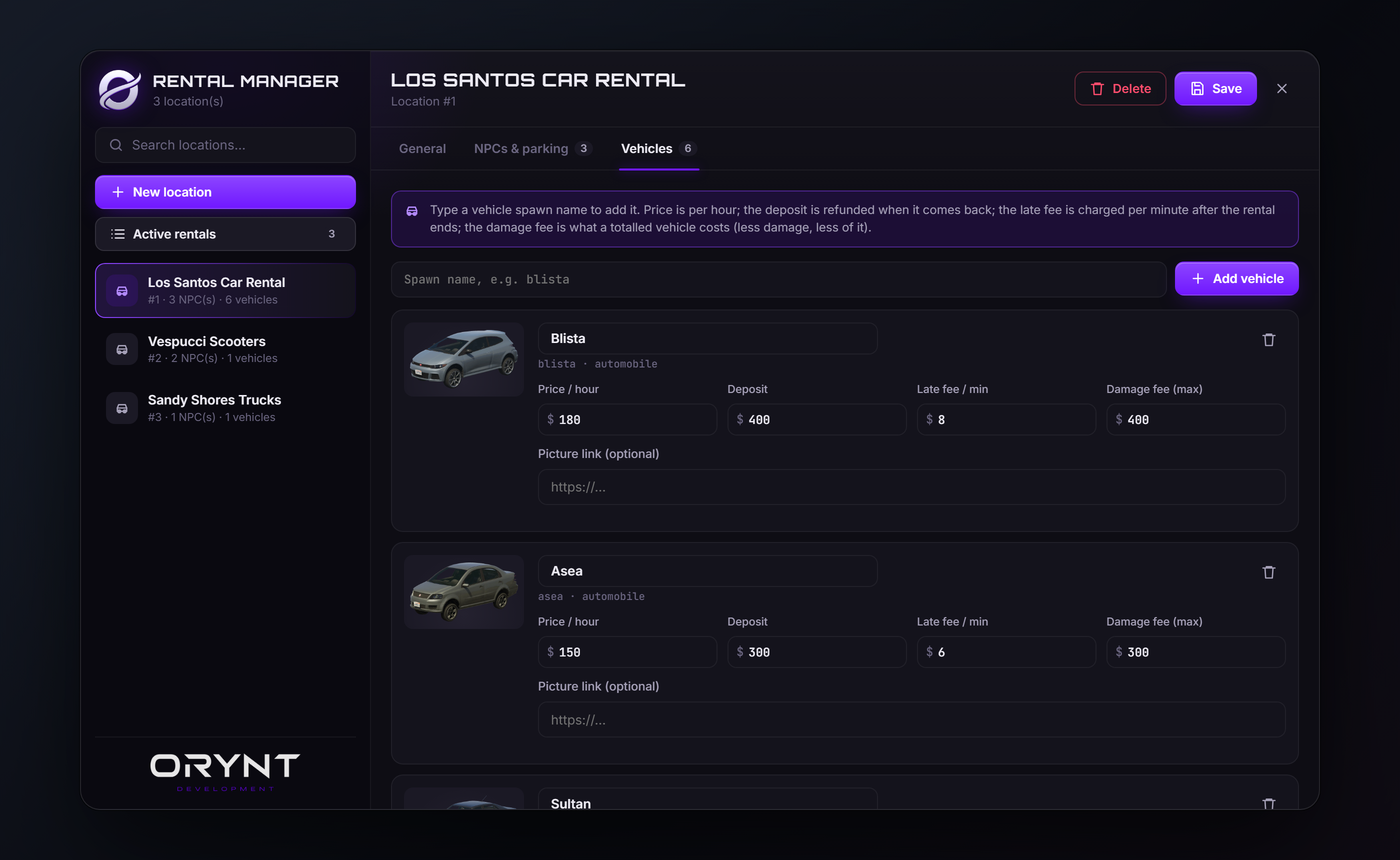
Task: Edit the Asea display name field
Action: pos(707,571)
